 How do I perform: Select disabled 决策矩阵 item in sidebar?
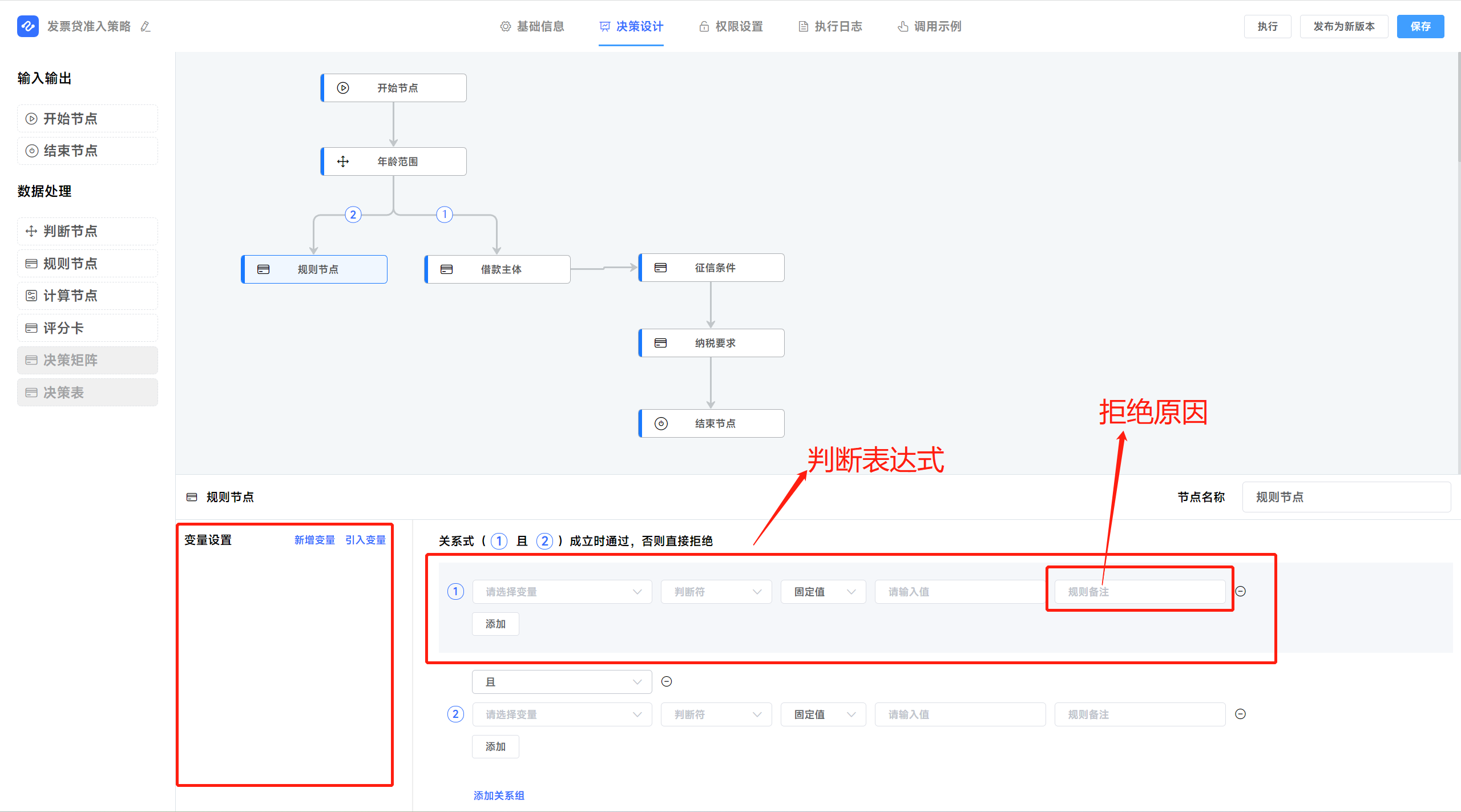[87, 360]
